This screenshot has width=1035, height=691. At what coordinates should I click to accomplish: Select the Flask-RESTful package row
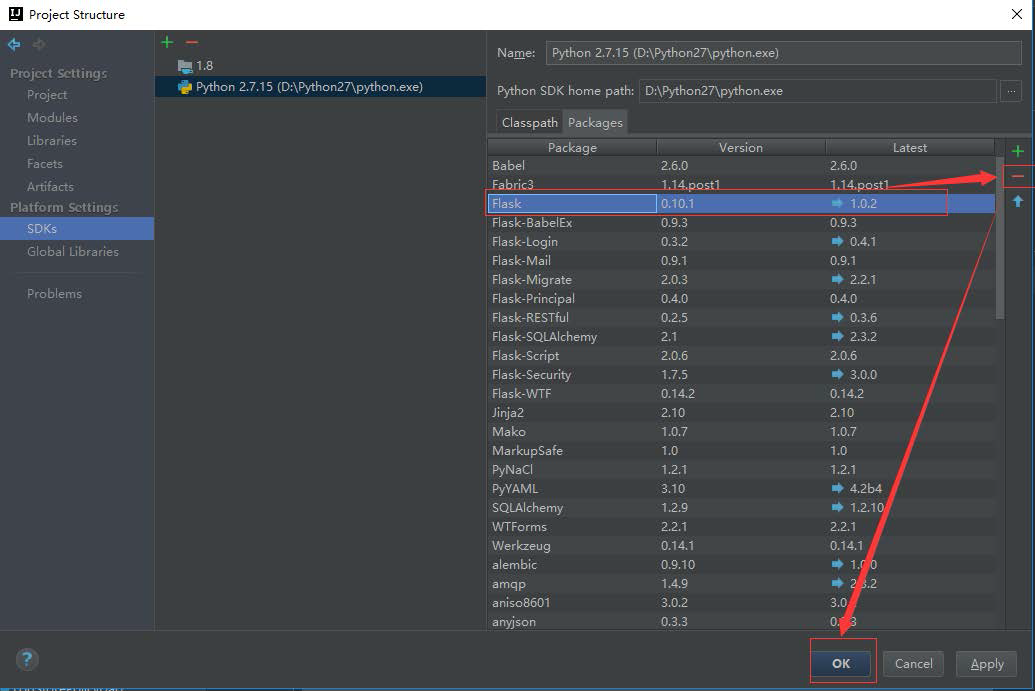click(x=741, y=318)
